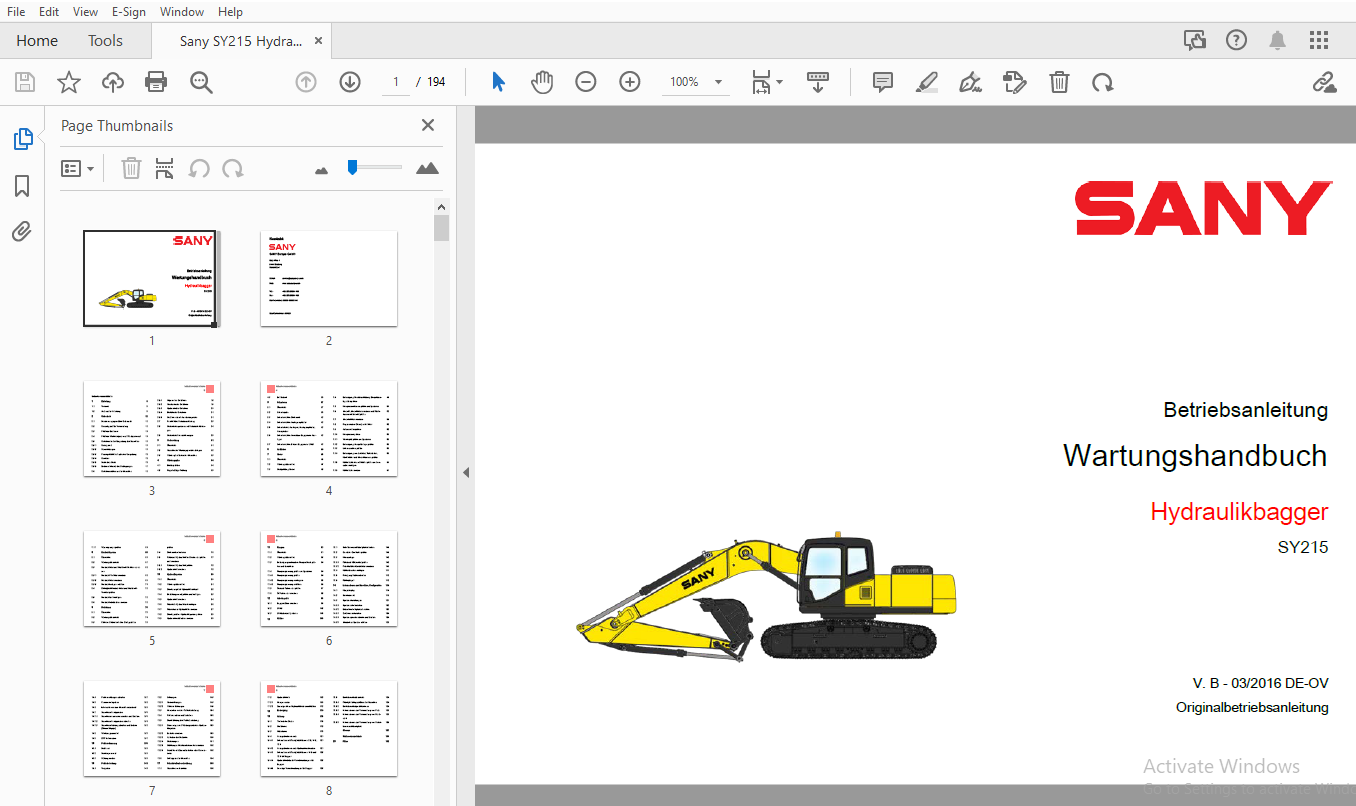Select page 7 thumbnail
Viewport: 1356px width, 806px height.
pos(151,728)
